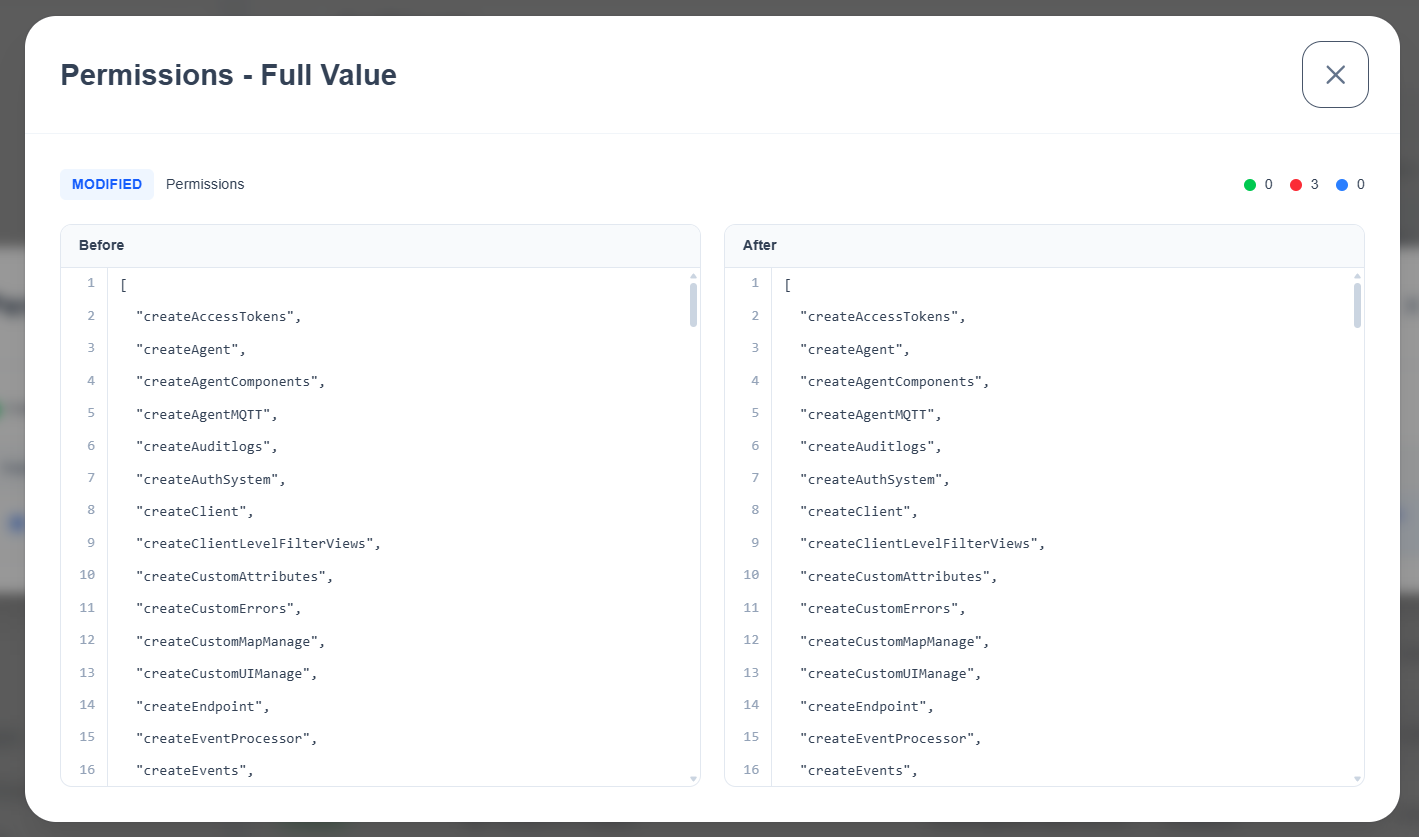Click "createAgentComponents" in the Before panel
This screenshot has width=1419, height=837.
[230, 381]
